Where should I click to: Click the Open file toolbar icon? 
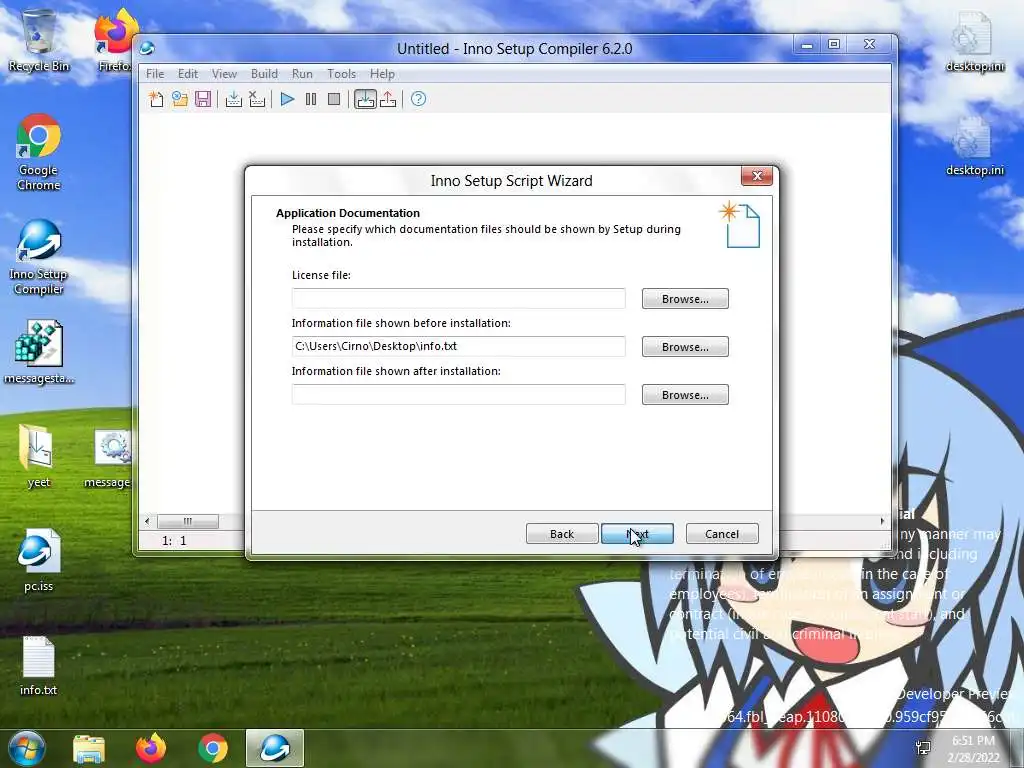[180, 99]
